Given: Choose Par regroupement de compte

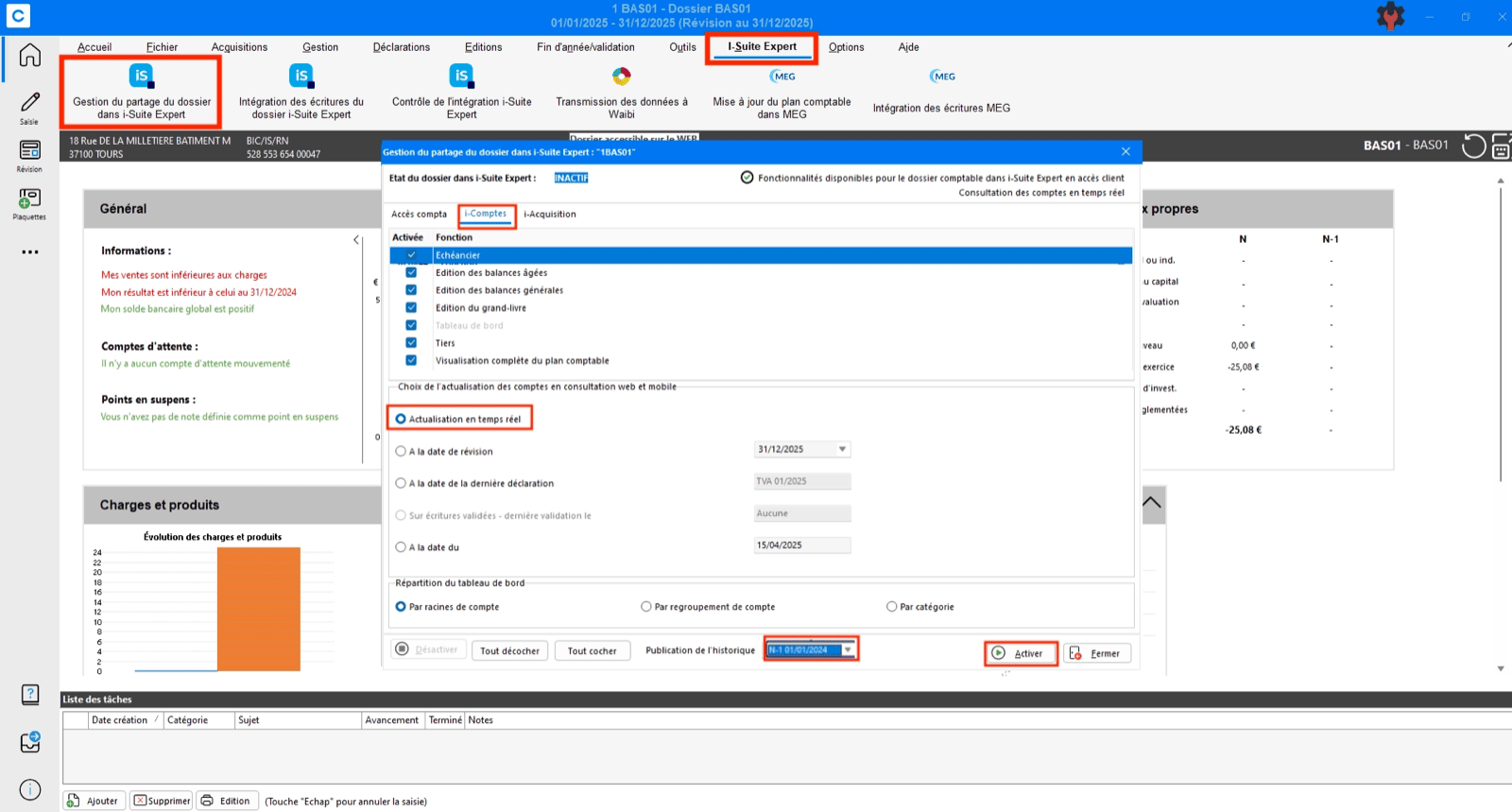Looking at the screenshot, I should click(x=646, y=607).
